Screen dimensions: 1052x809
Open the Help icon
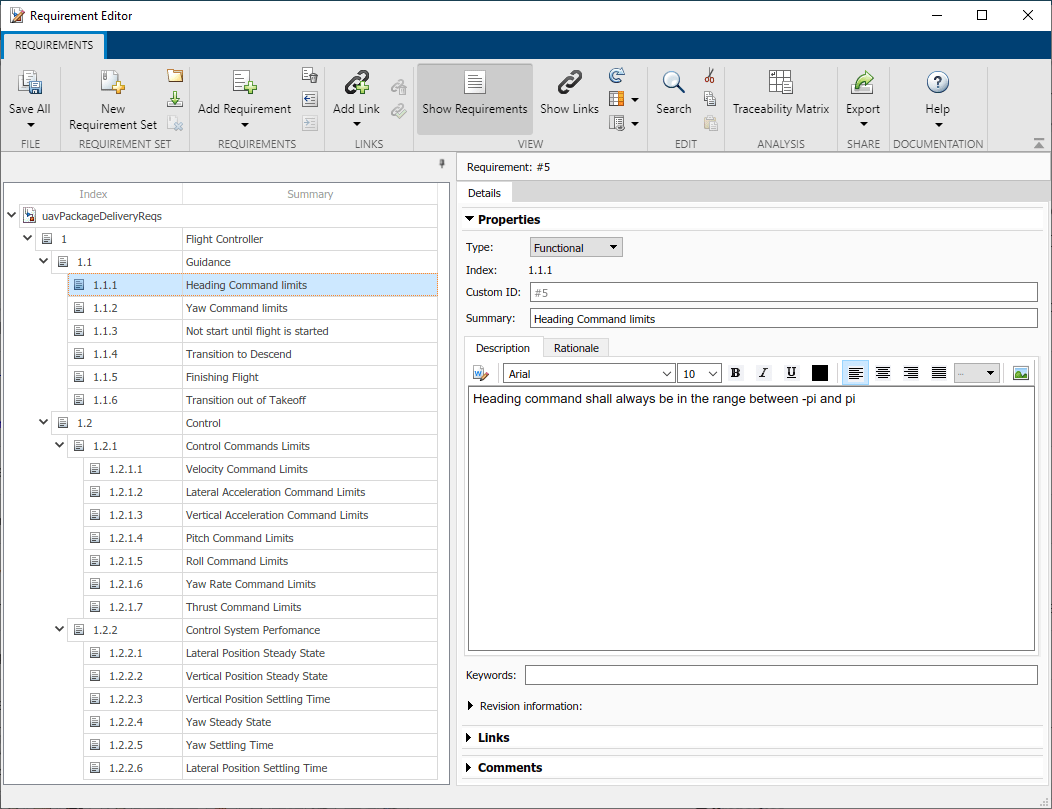coord(937,83)
